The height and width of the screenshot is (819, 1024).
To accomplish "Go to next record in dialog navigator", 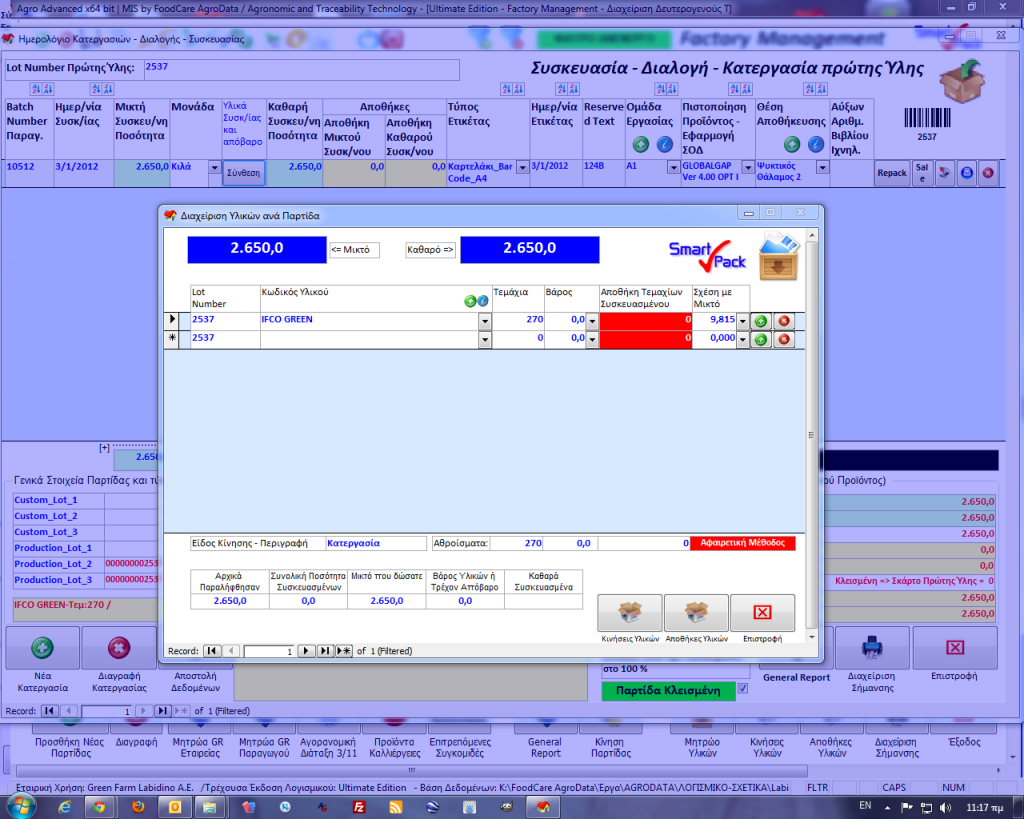I will 306,651.
